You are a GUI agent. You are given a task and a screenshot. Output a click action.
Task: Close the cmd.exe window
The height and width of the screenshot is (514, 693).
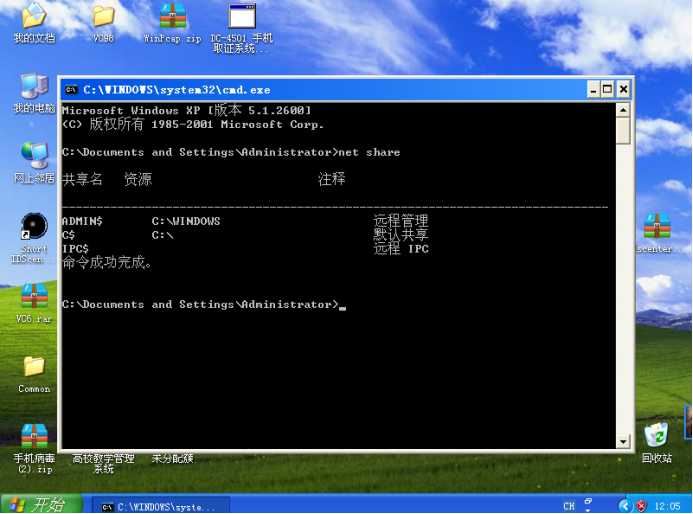(x=623, y=90)
